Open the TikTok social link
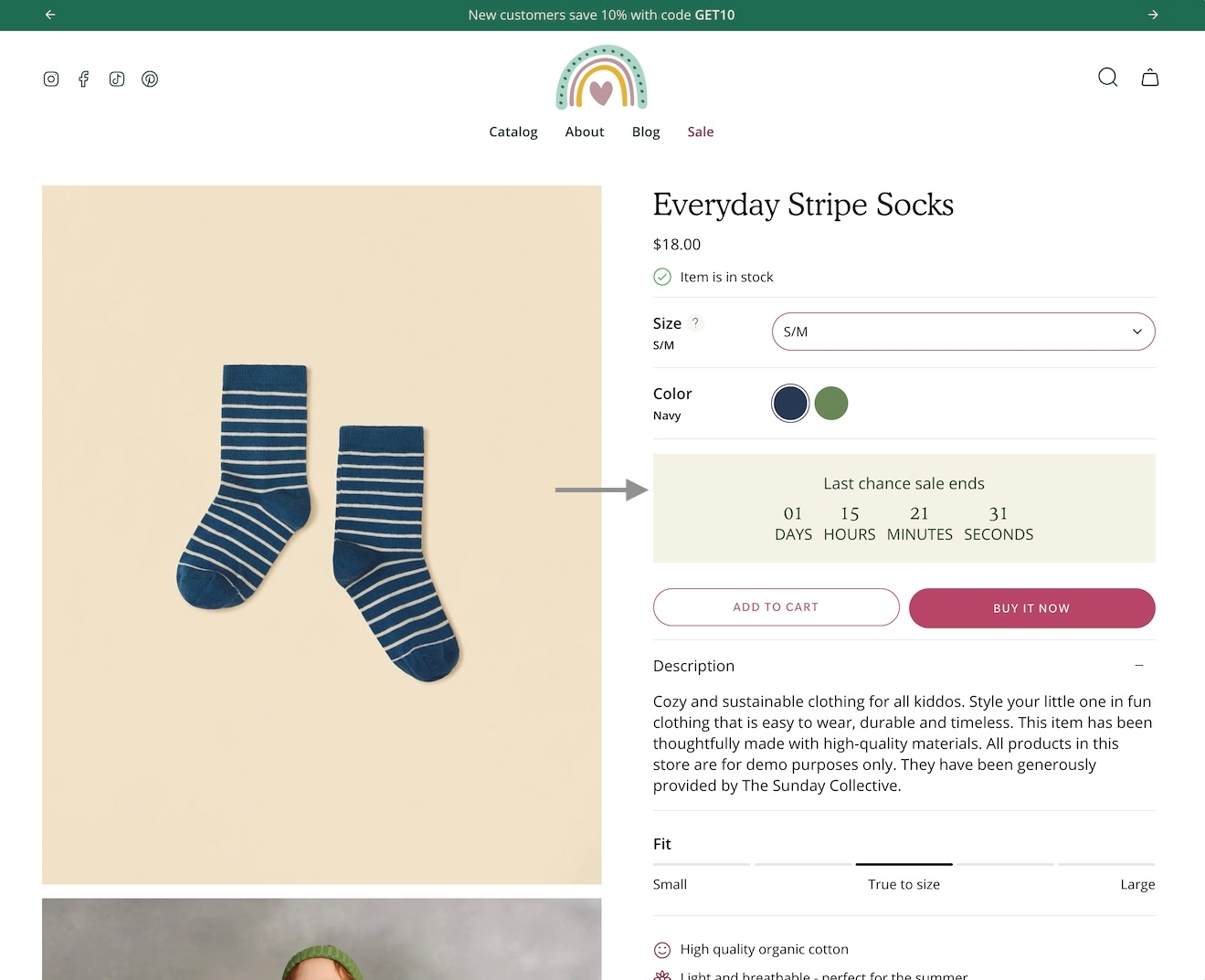Viewport: 1205px width, 980px height. [x=117, y=79]
